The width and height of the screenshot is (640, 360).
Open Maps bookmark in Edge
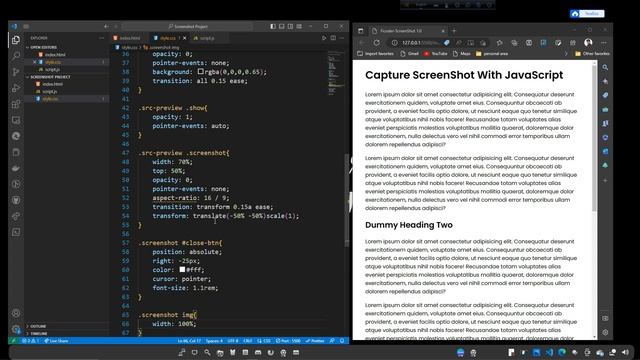click(462, 53)
